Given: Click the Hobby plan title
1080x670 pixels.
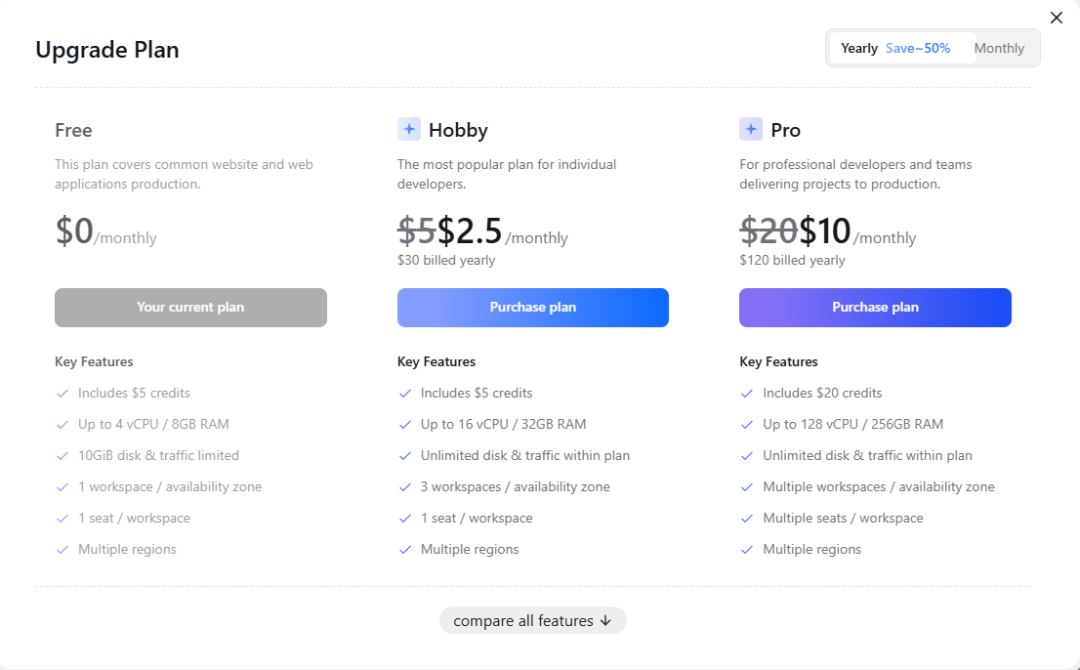Looking at the screenshot, I should pyautogui.click(x=458, y=130).
